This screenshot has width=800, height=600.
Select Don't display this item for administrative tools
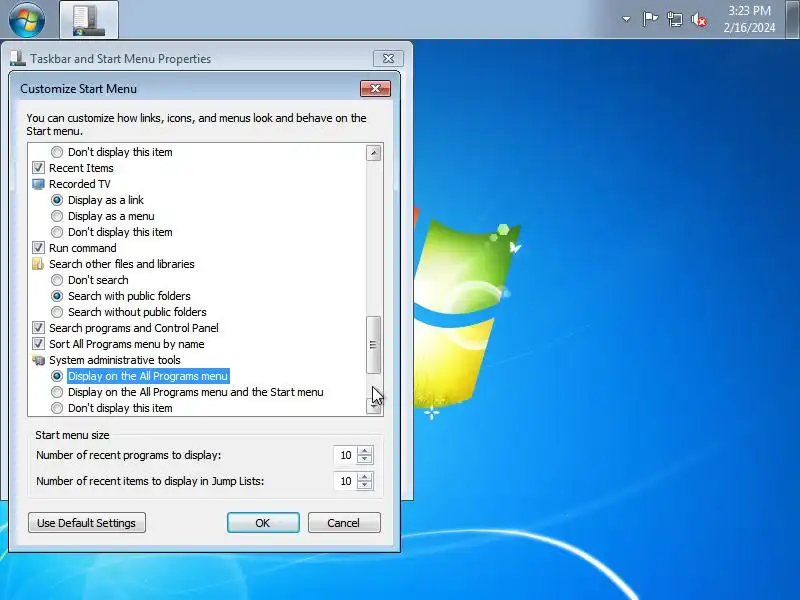click(57, 408)
